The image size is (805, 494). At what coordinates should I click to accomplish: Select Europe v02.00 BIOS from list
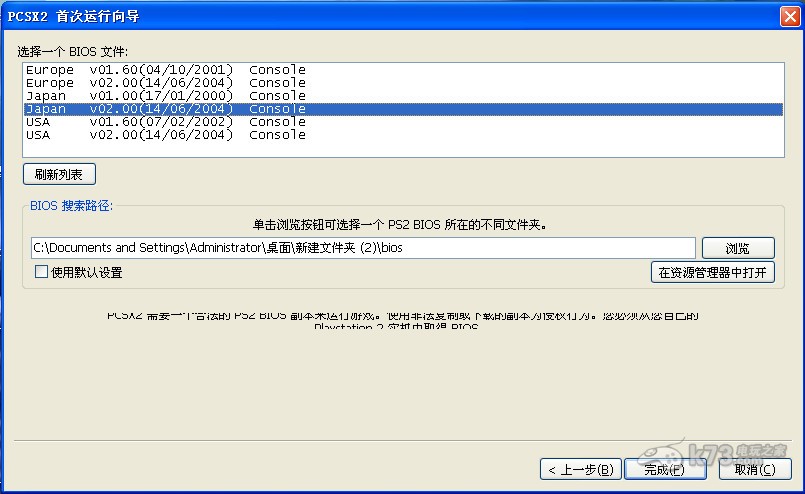pos(165,83)
